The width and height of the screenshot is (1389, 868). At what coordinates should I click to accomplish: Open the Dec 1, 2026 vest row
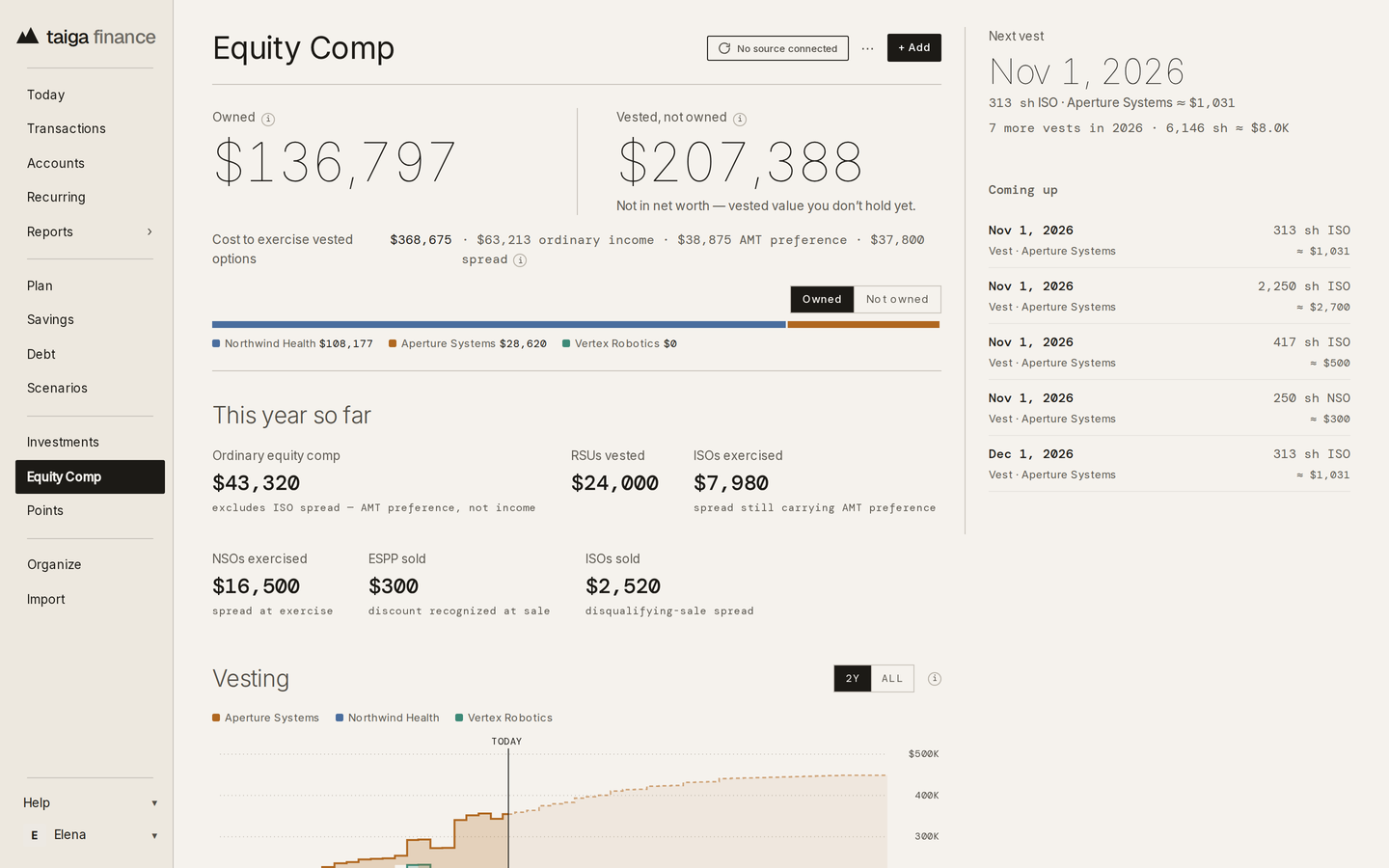pos(1169,464)
